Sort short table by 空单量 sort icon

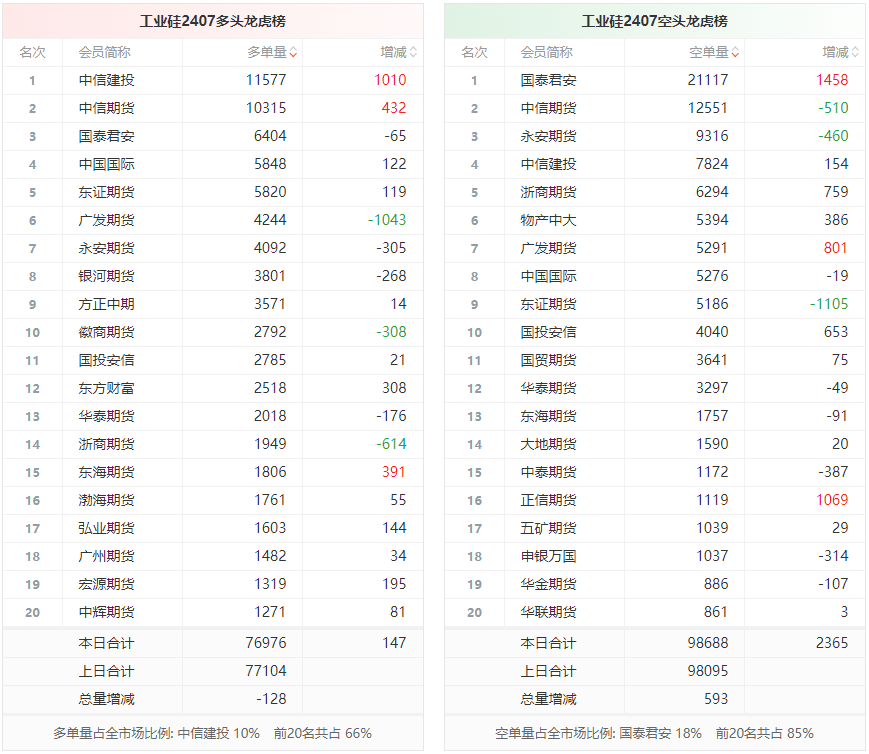pos(735,53)
